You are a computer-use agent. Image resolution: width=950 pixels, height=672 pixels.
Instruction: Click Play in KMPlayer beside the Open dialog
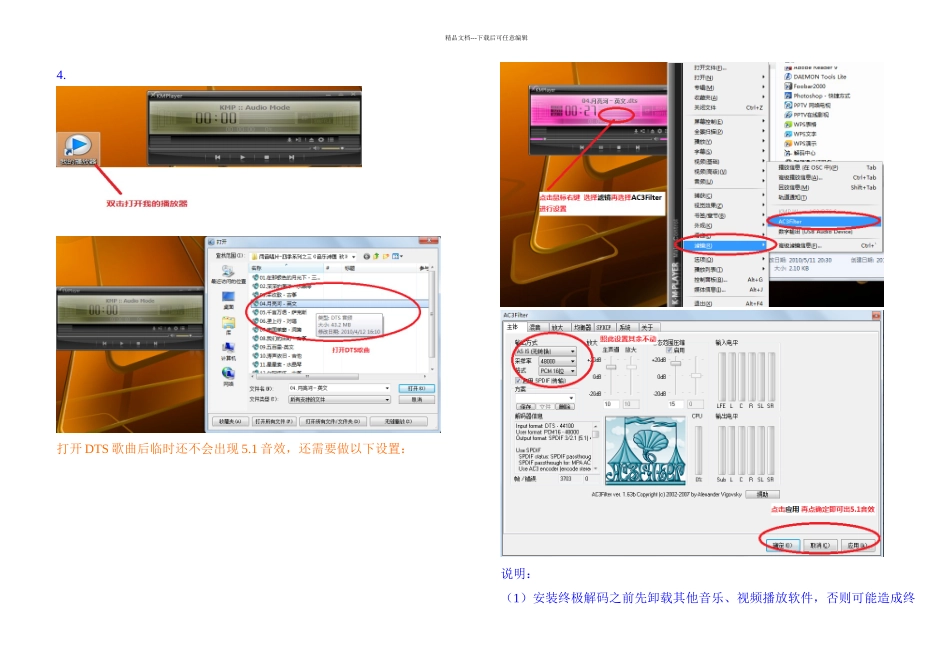[x=121, y=343]
